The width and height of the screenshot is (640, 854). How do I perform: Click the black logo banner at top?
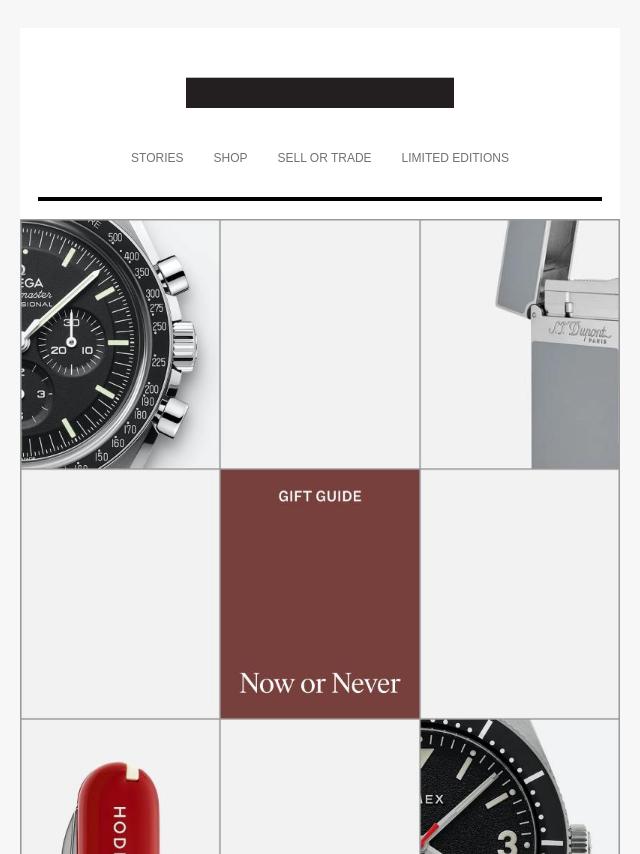320,93
